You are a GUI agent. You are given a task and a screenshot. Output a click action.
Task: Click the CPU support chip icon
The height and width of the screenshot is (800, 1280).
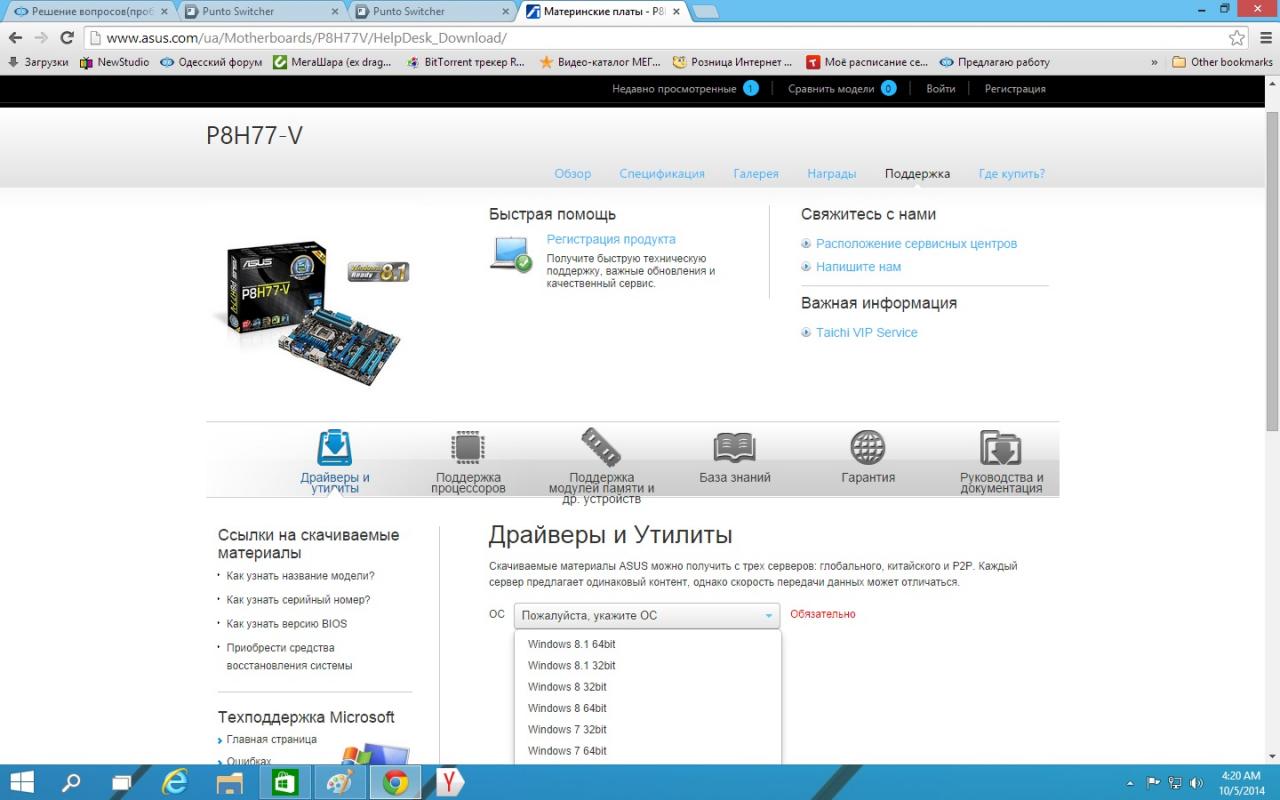(x=468, y=448)
